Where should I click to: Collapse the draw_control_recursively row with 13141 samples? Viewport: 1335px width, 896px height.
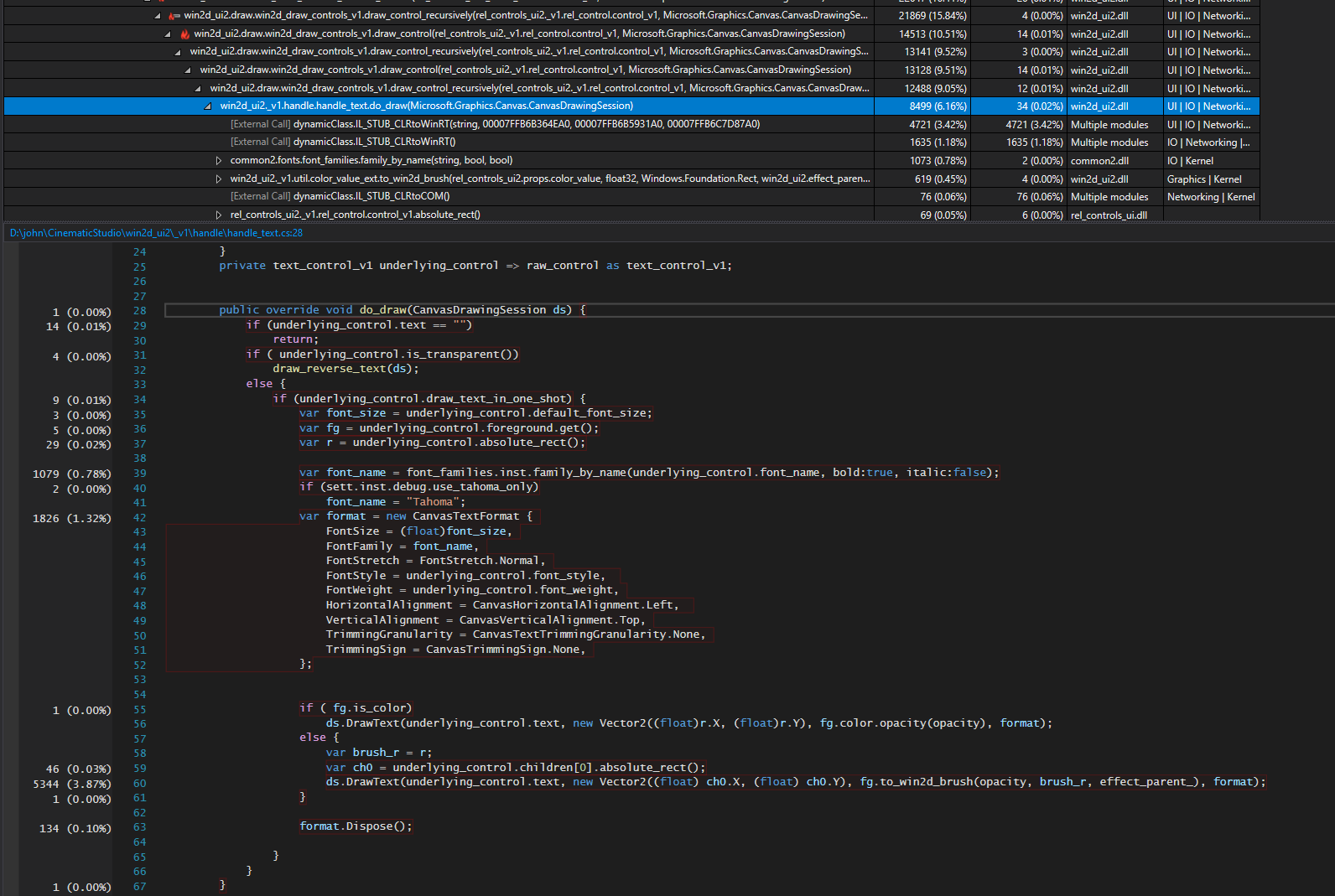pos(178,52)
